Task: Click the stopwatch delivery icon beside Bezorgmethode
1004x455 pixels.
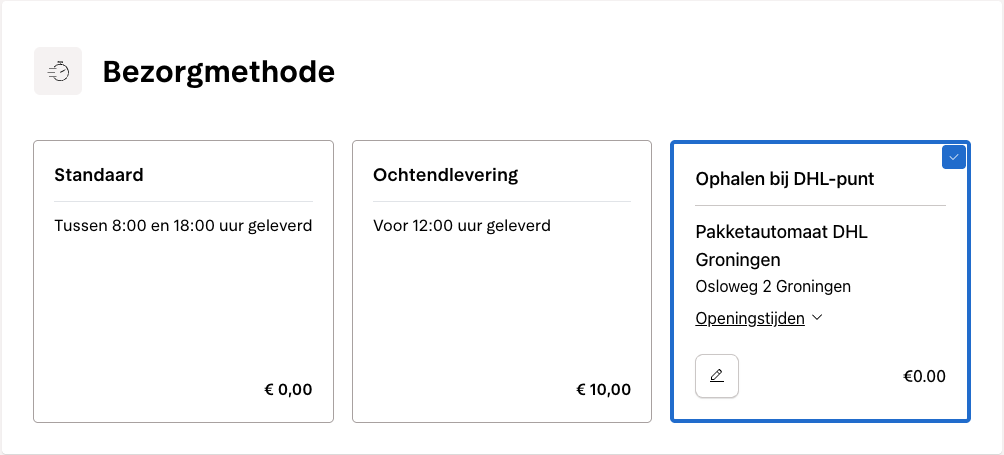Action: [x=58, y=72]
